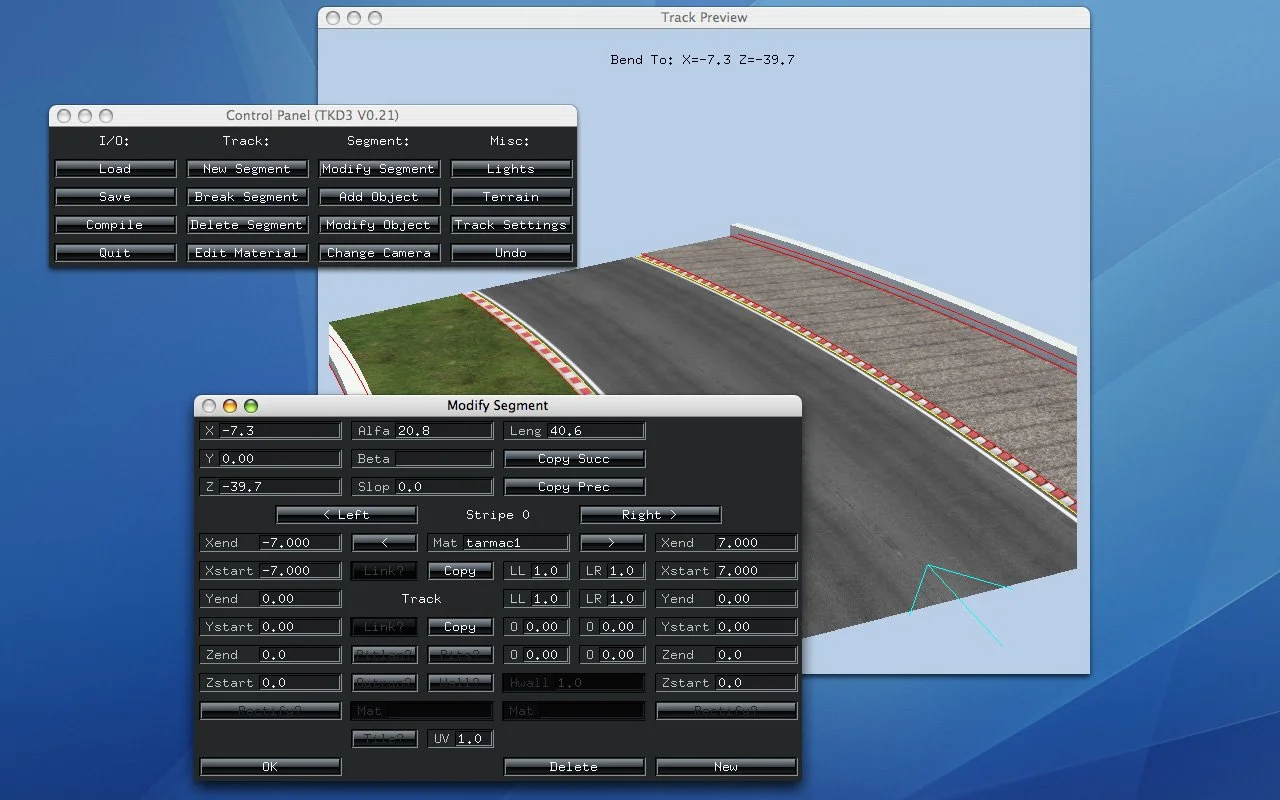Toggle Rectify? for the left stripe
This screenshot has width=1280, height=800.
(270, 710)
